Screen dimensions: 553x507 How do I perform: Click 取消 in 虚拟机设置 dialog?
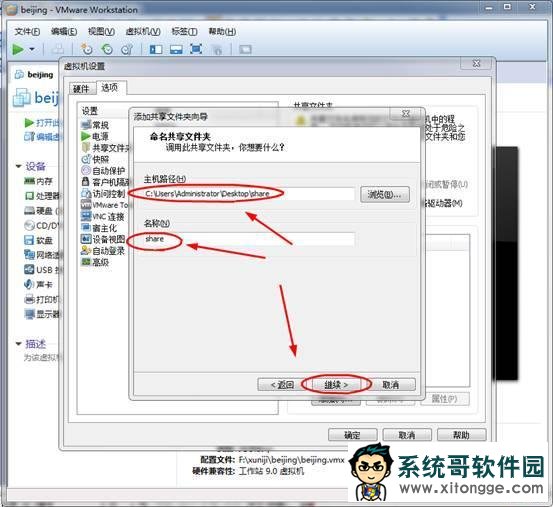(407, 435)
